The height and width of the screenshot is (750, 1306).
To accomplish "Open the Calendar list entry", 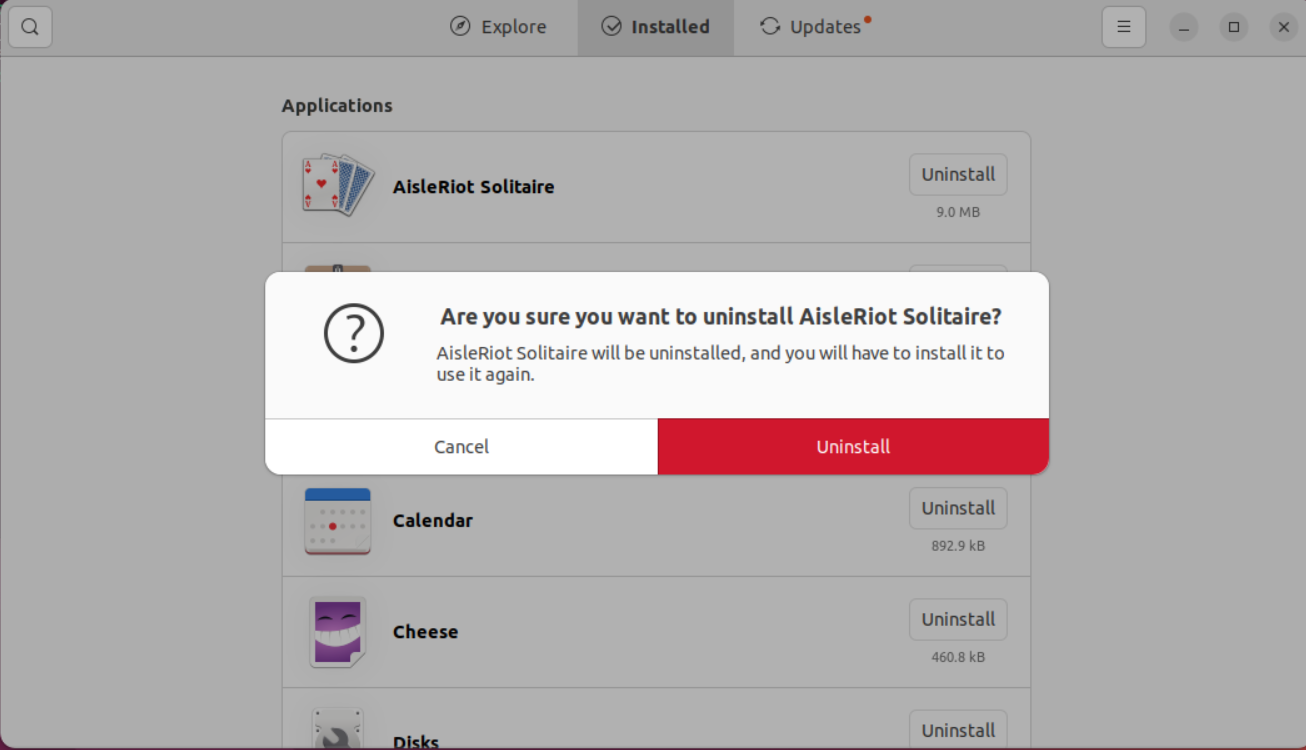I will 656,520.
